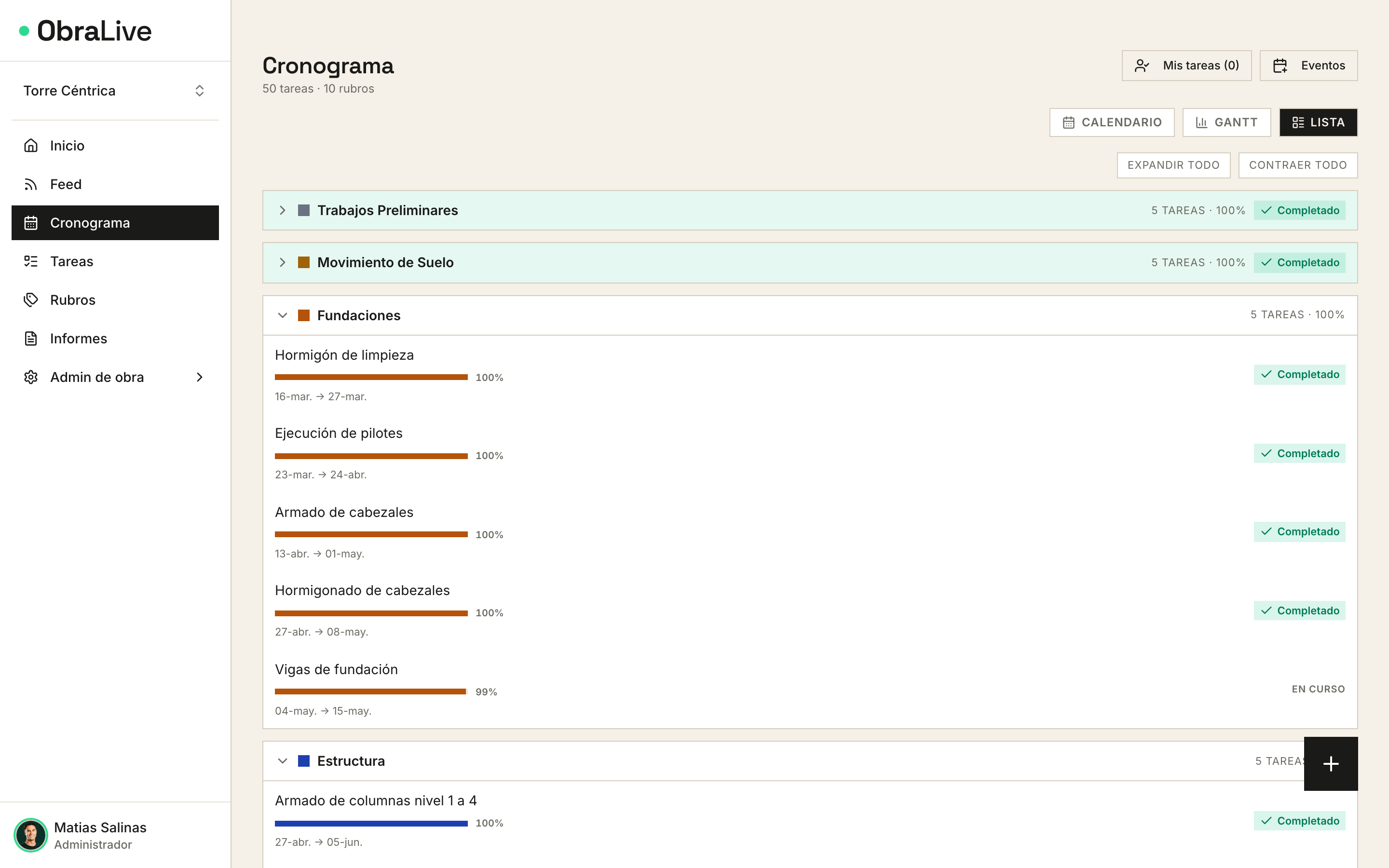Click the Matias Salinas user name

coord(100,827)
